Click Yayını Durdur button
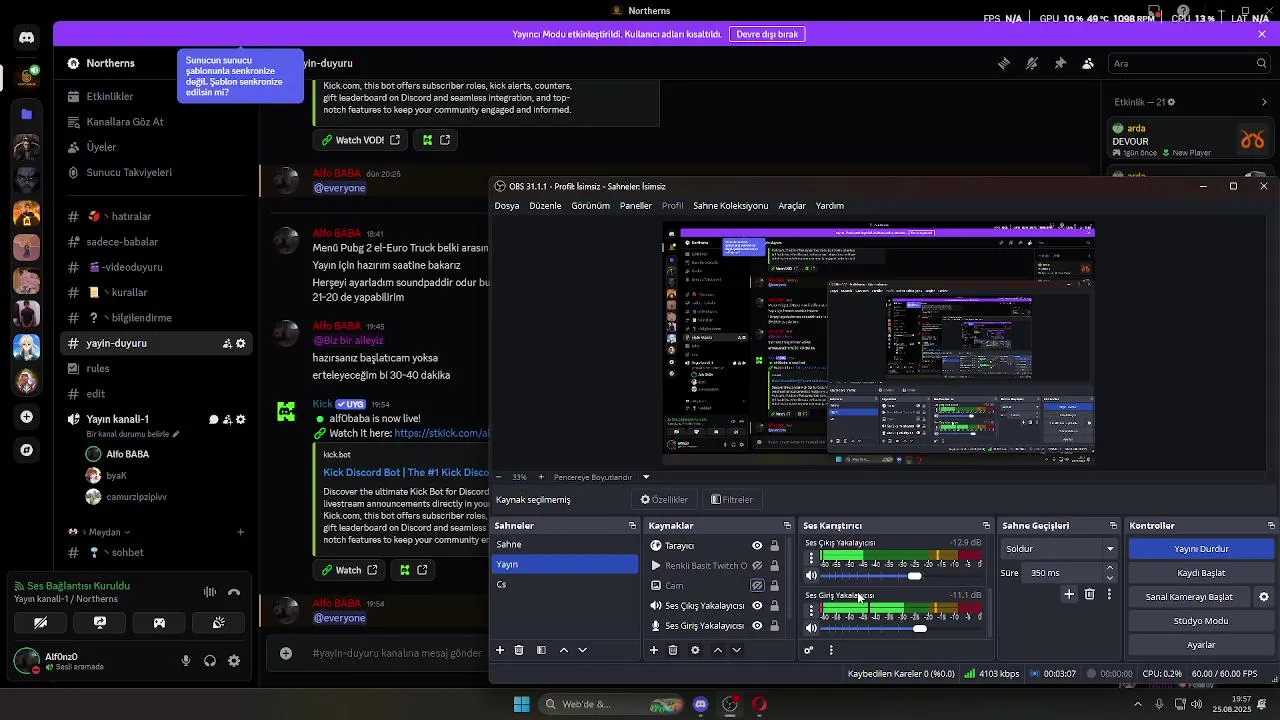Screen dimensions: 1280x720 pyautogui.click(x=1201, y=549)
